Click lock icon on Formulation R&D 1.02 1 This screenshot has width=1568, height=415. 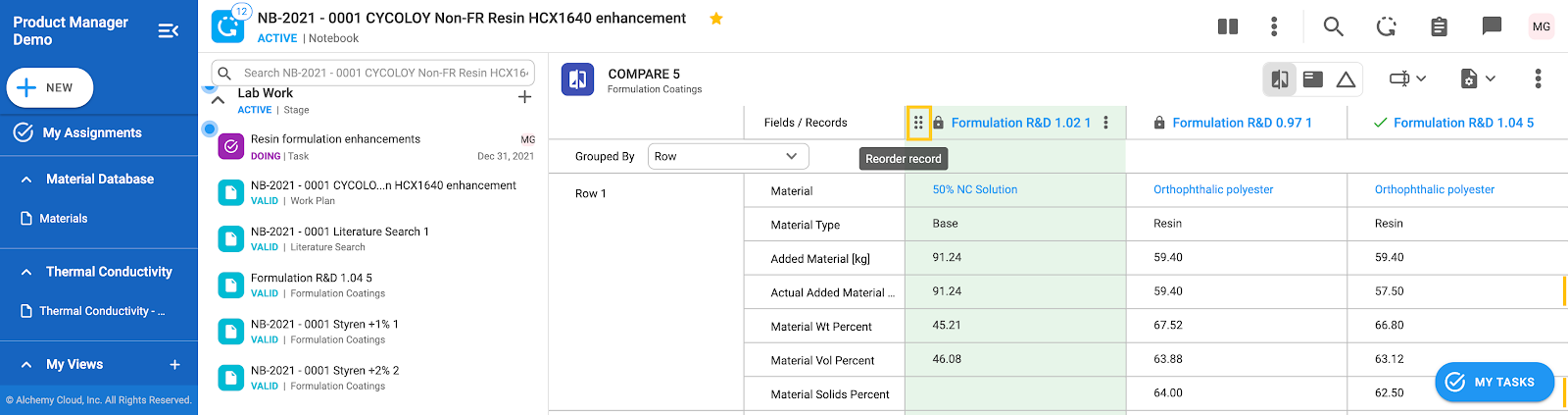pos(938,123)
